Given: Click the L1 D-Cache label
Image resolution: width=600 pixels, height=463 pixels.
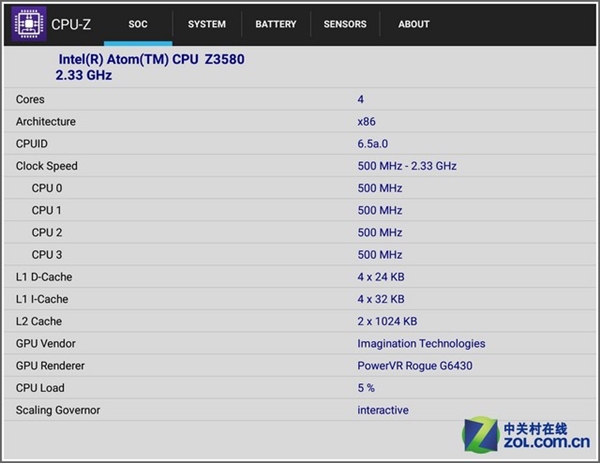Looking at the screenshot, I should pyautogui.click(x=44, y=277).
